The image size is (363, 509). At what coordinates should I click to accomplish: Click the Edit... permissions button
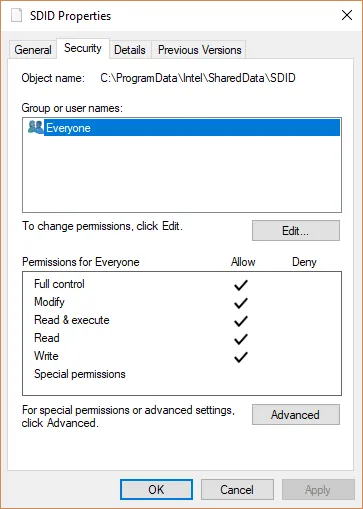(x=296, y=230)
